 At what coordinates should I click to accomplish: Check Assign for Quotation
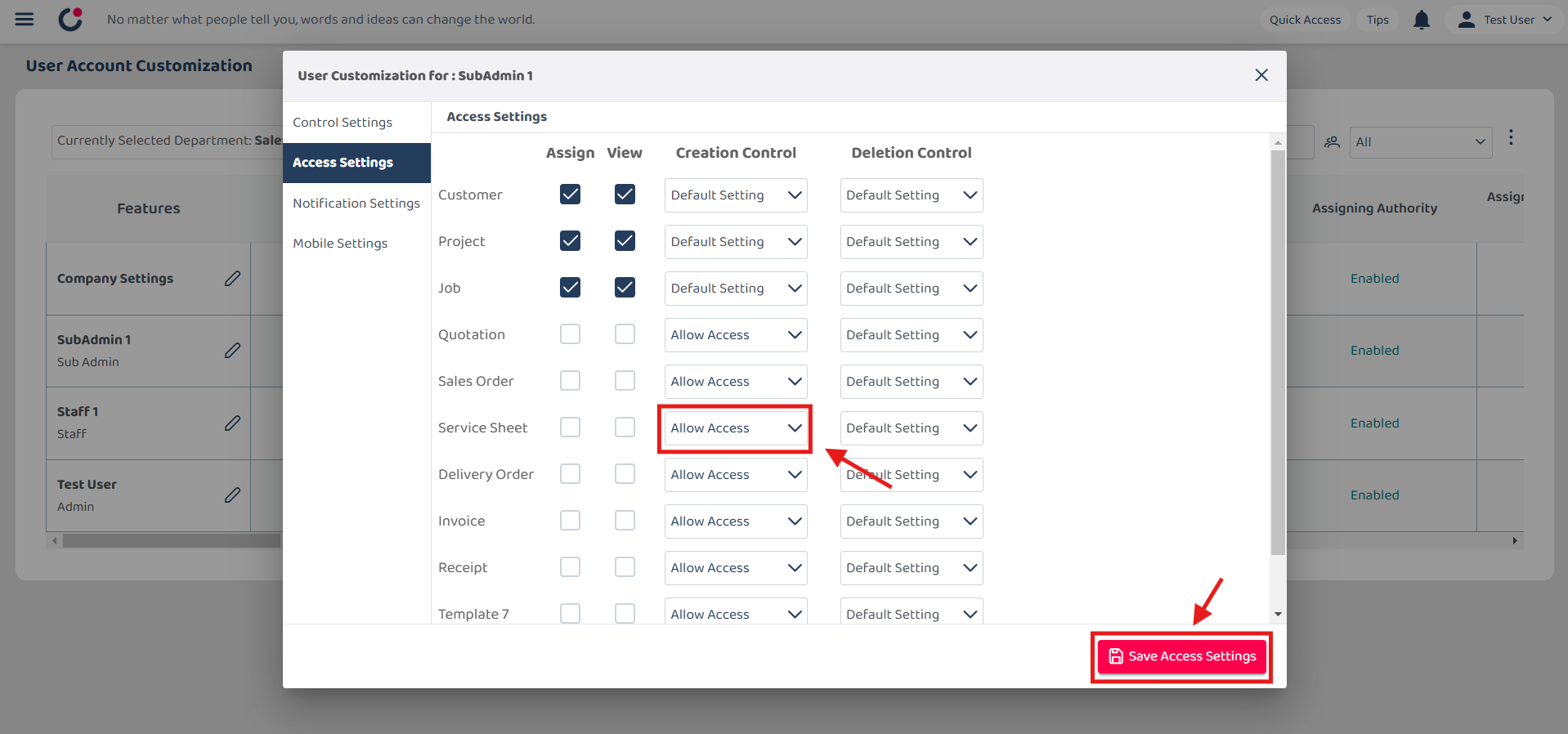pyautogui.click(x=570, y=334)
